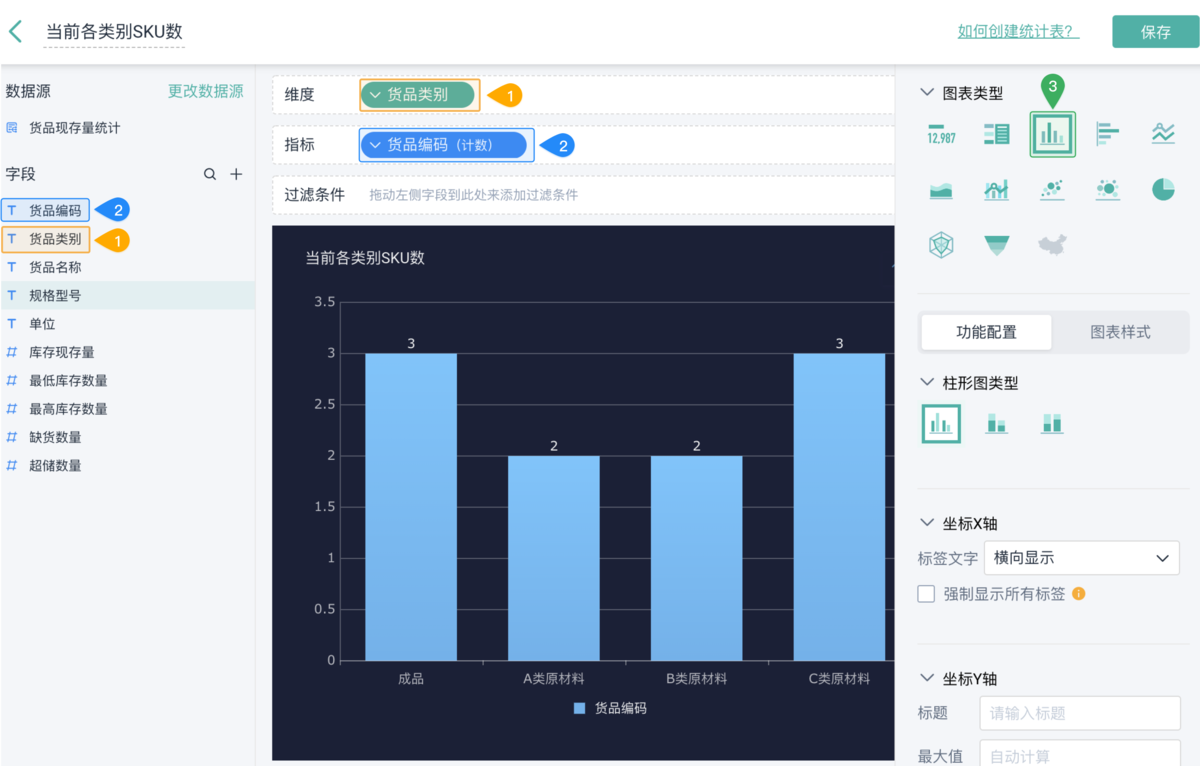Select the combined bar-line chart type
This screenshot has width=1200, height=766.
pyautogui.click(x=996, y=189)
